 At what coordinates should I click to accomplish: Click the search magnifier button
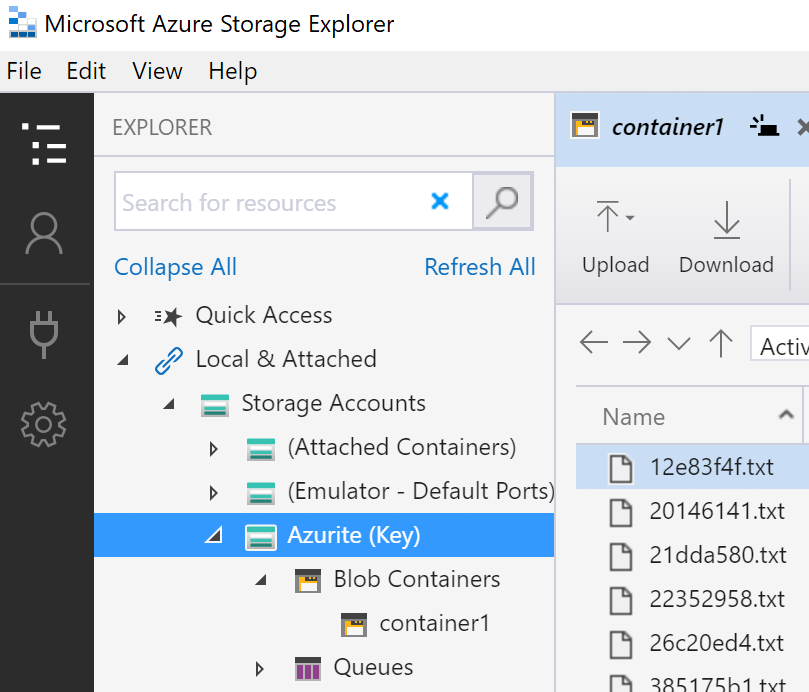coord(502,202)
